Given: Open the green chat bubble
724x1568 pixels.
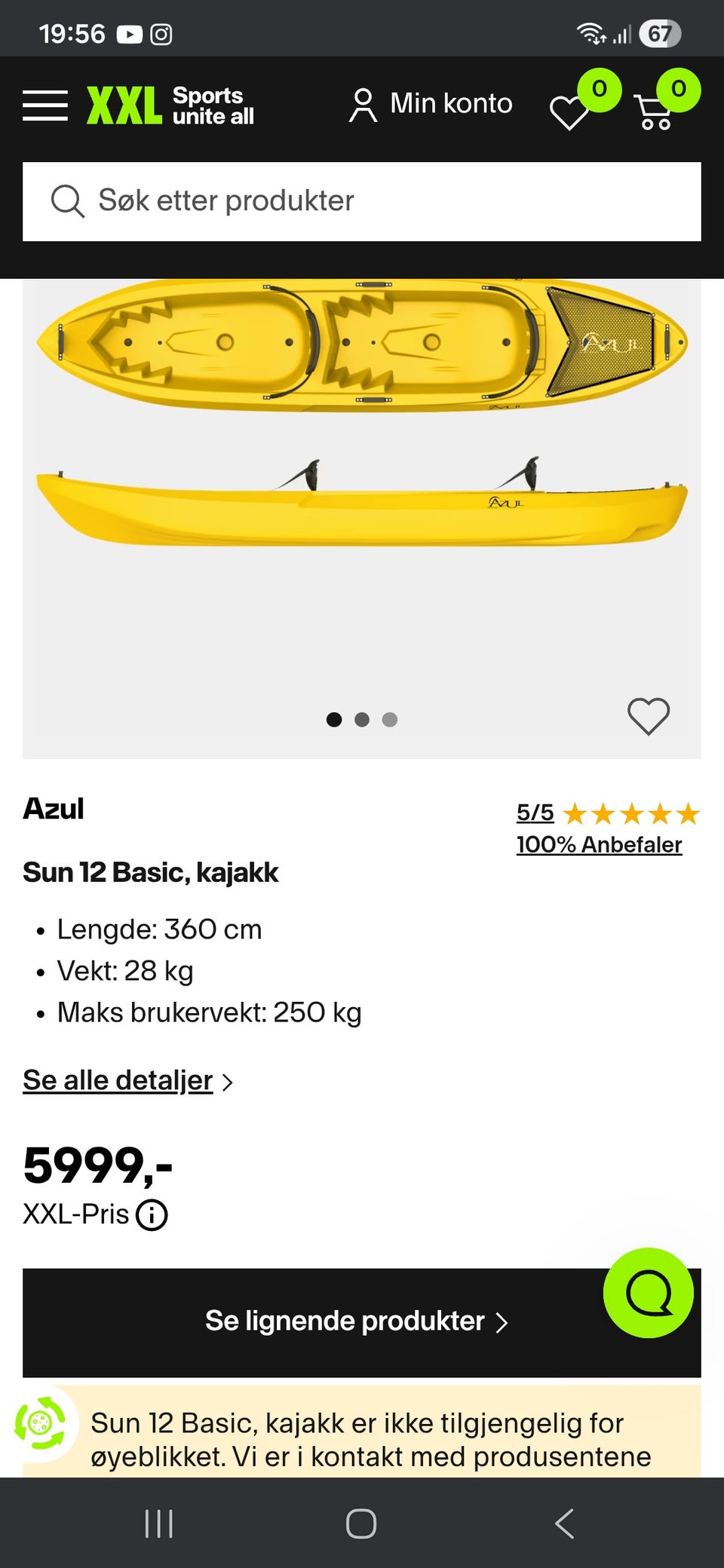Looking at the screenshot, I should (648, 1292).
